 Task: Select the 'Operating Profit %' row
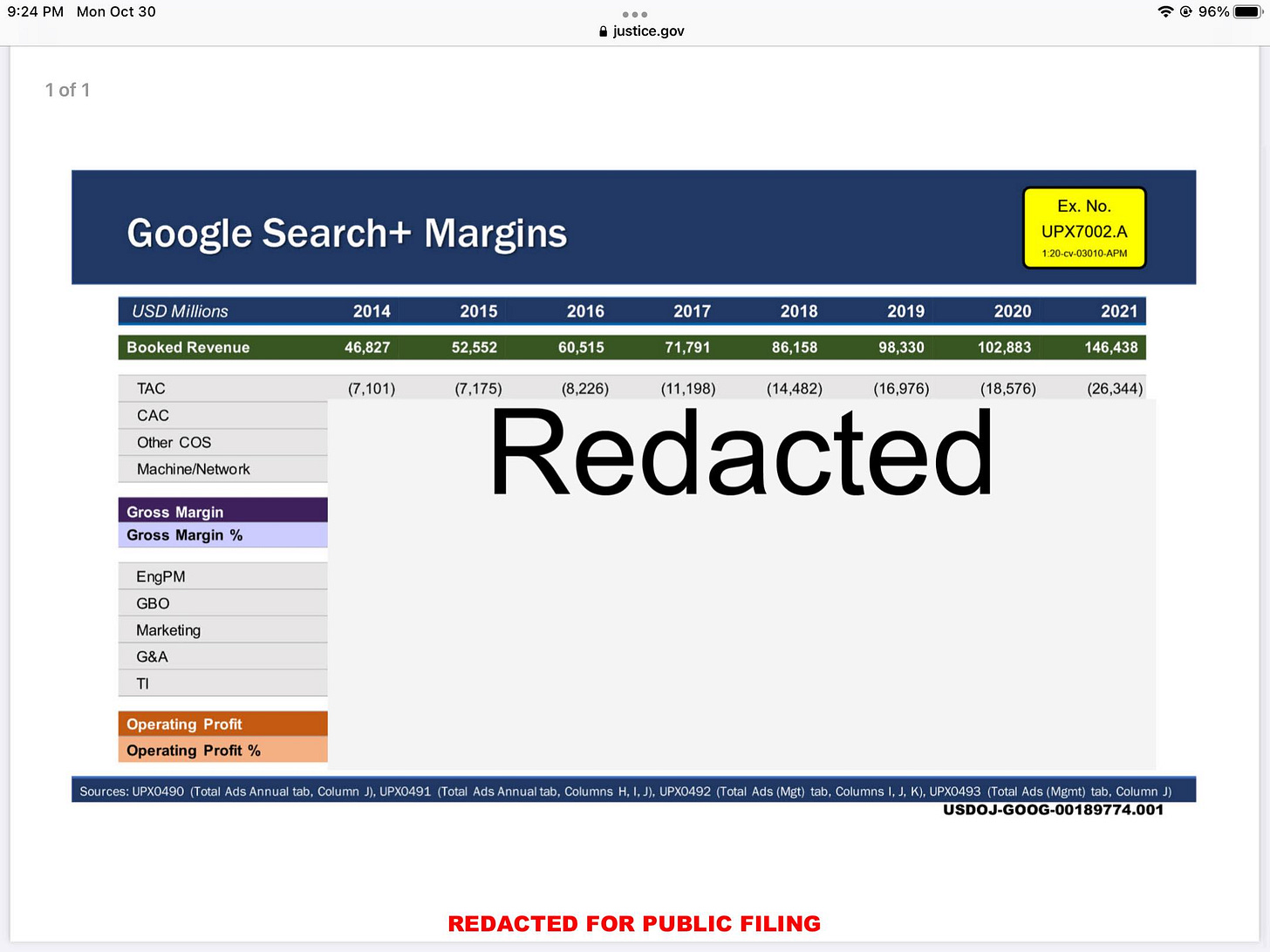[x=223, y=750]
